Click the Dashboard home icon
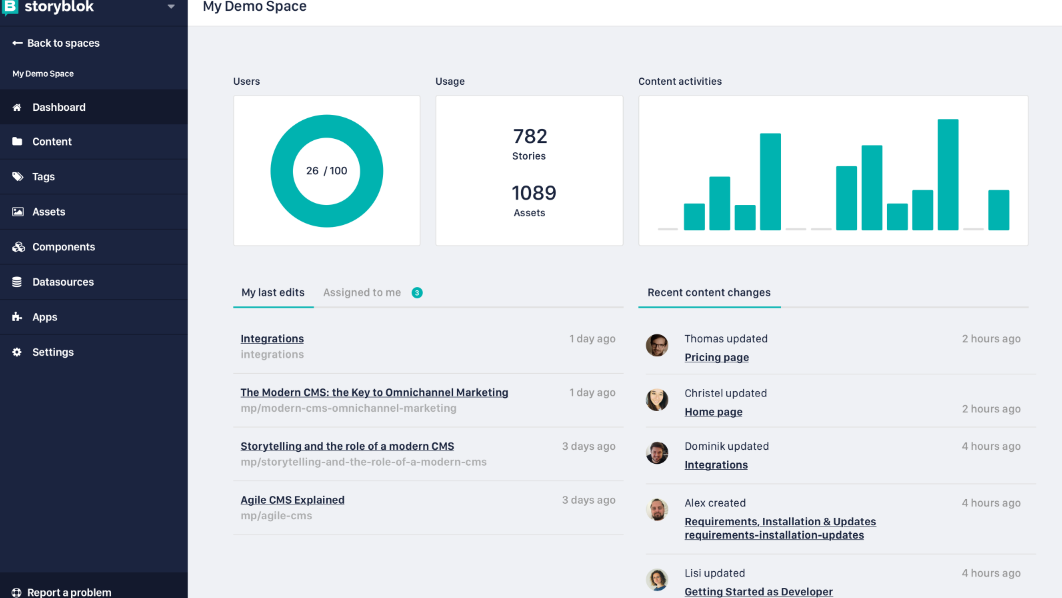1062x598 pixels. pyautogui.click(x=17, y=107)
